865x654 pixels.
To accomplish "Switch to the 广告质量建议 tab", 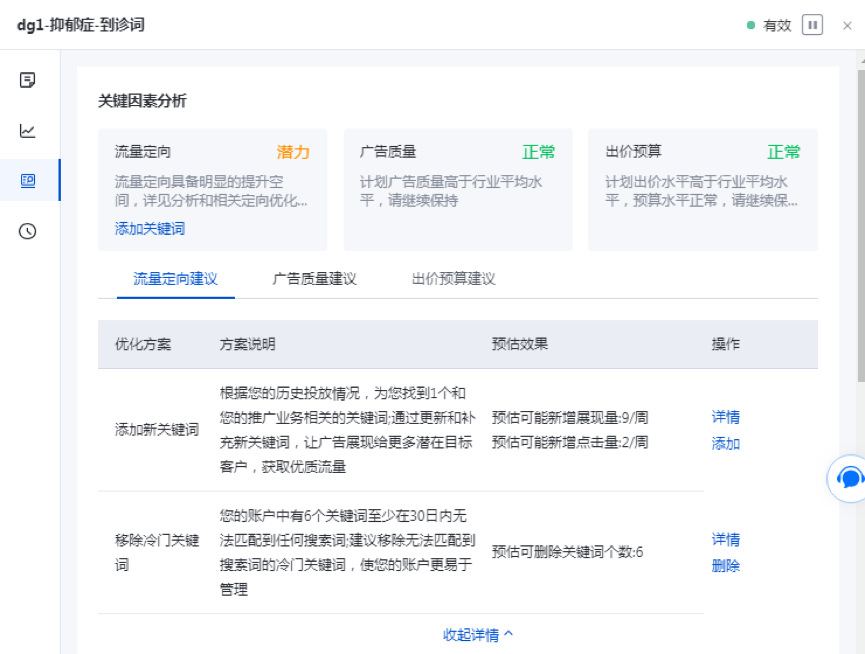I will click(314, 279).
